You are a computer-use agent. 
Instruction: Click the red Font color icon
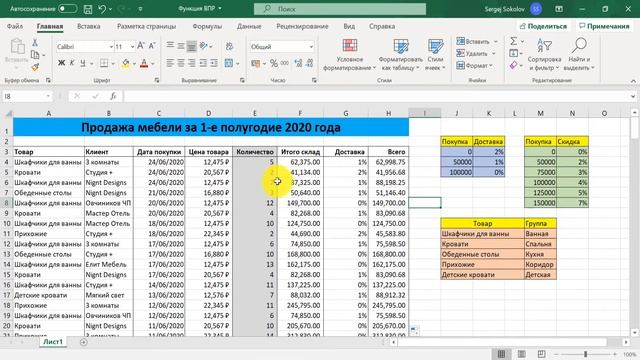tap(144, 63)
